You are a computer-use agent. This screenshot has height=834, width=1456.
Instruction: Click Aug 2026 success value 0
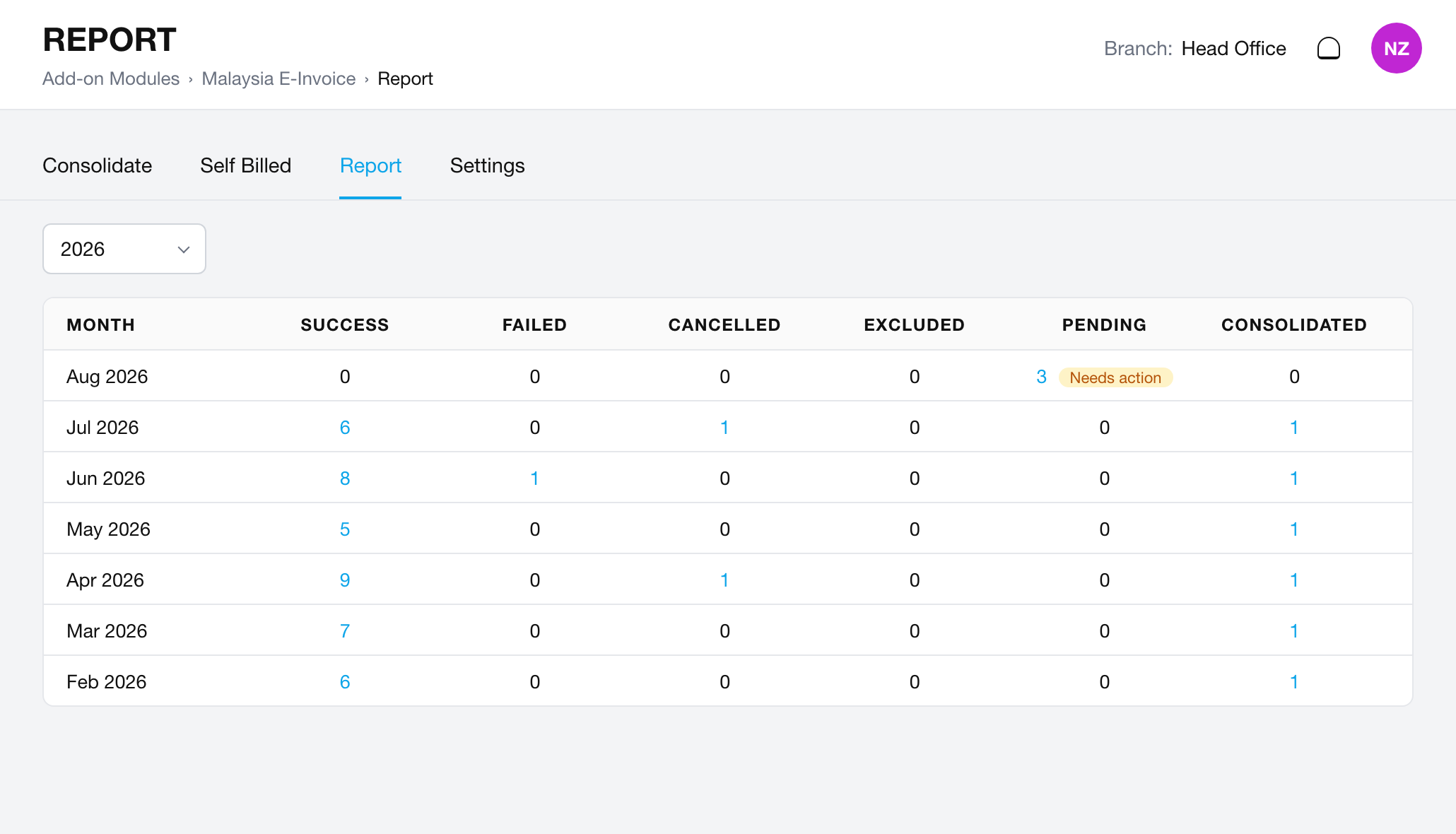coord(345,377)
